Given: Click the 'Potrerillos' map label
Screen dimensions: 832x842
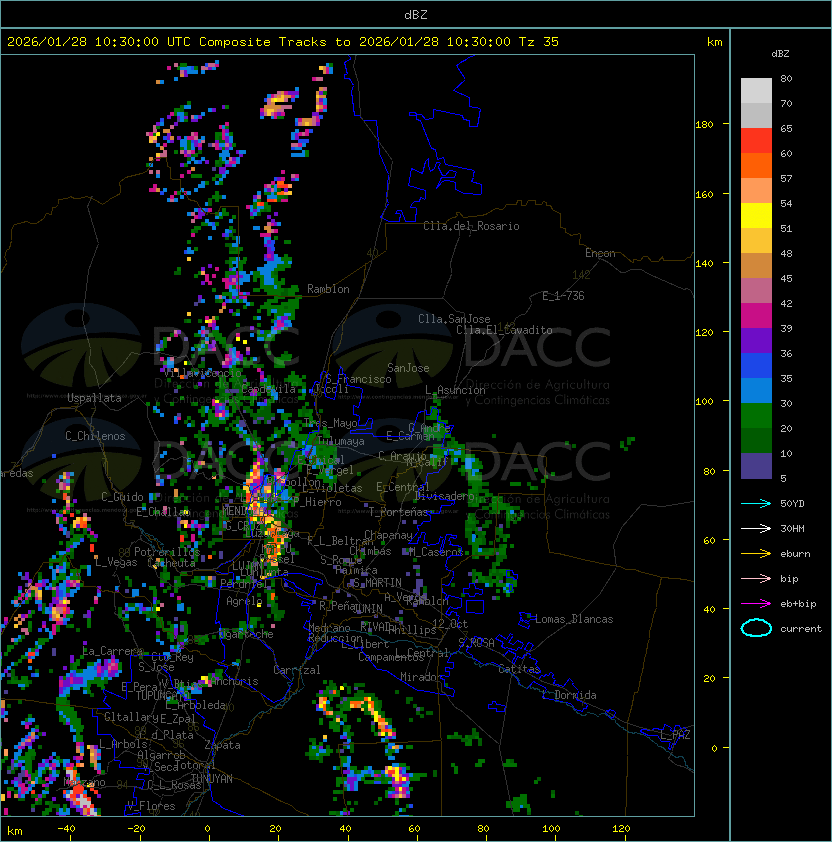Looking at the screenshot, I should coord(167,552).
